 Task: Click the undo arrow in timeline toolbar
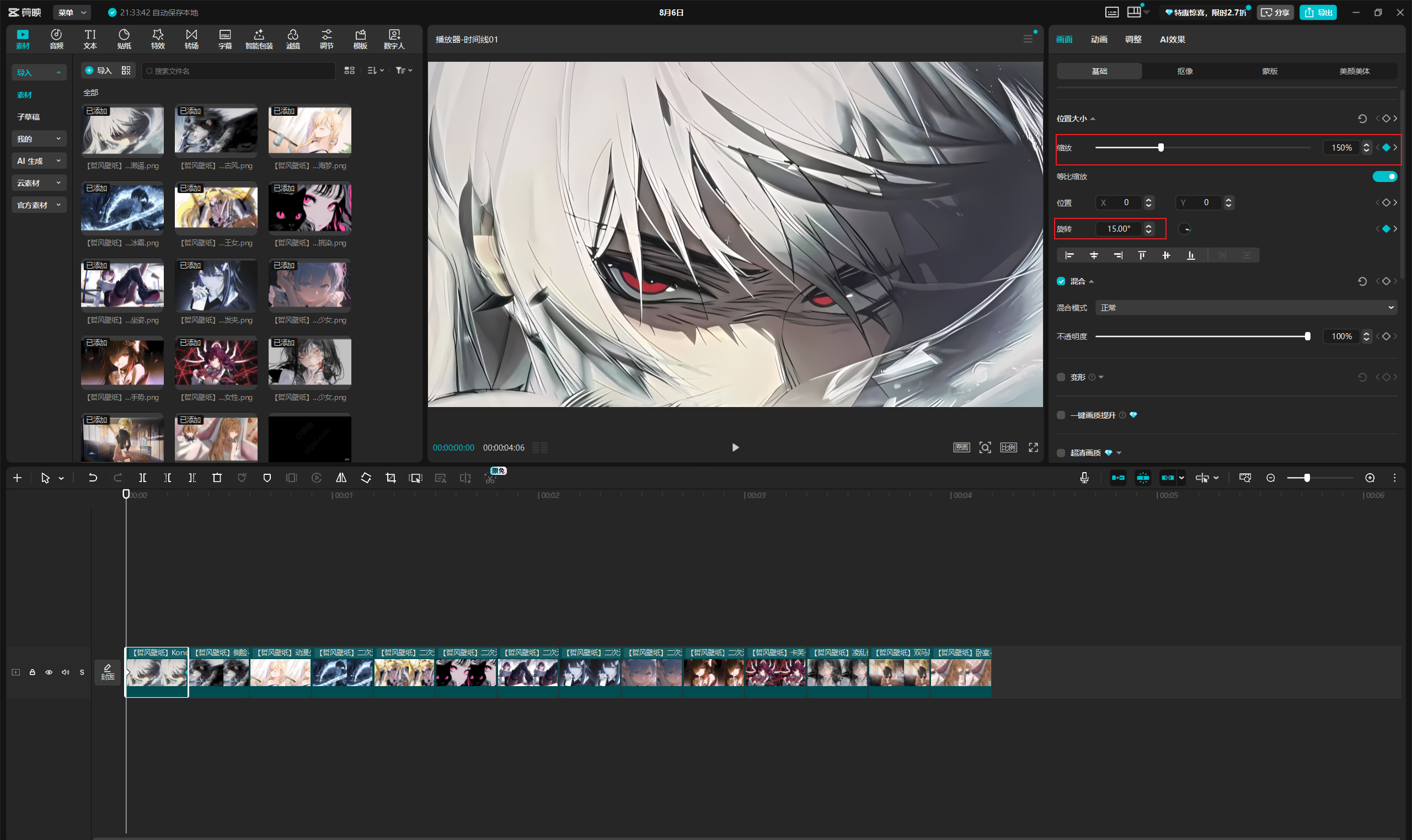click(x=93, y=478)
